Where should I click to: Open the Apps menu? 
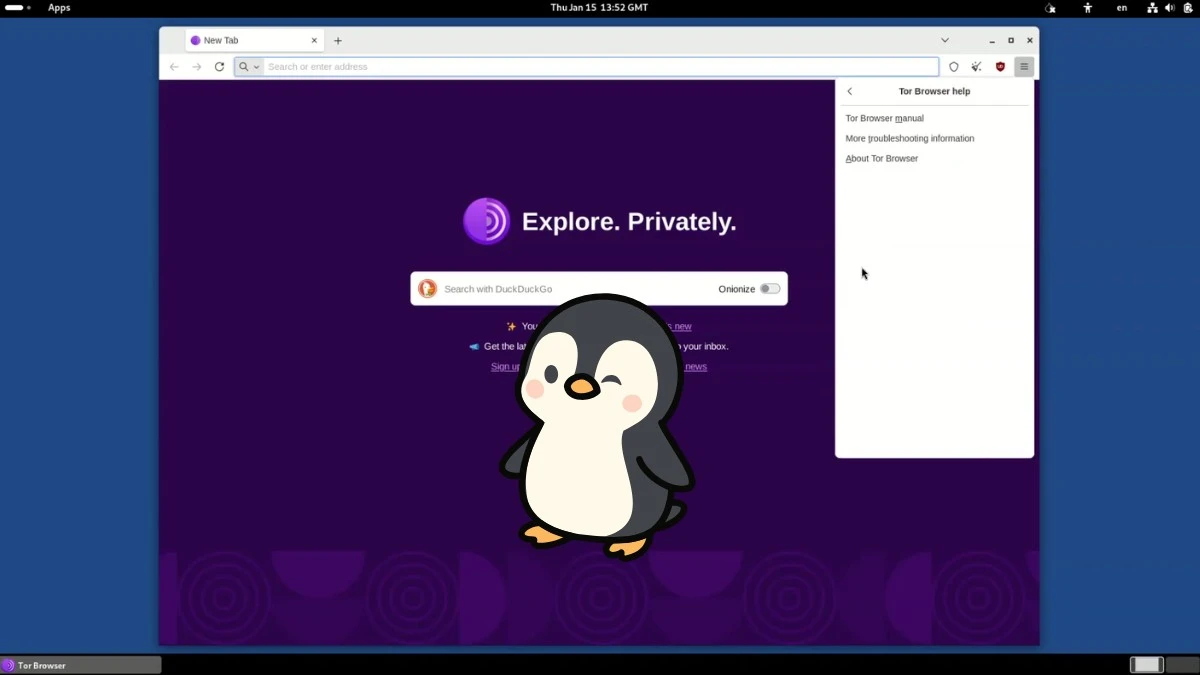point(59,8)
